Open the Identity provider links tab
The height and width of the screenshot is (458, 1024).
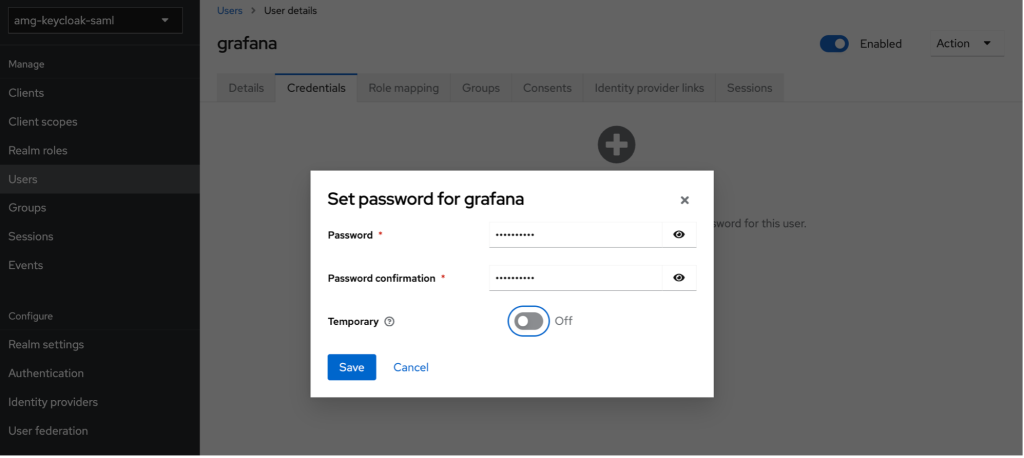pos(649,88)
